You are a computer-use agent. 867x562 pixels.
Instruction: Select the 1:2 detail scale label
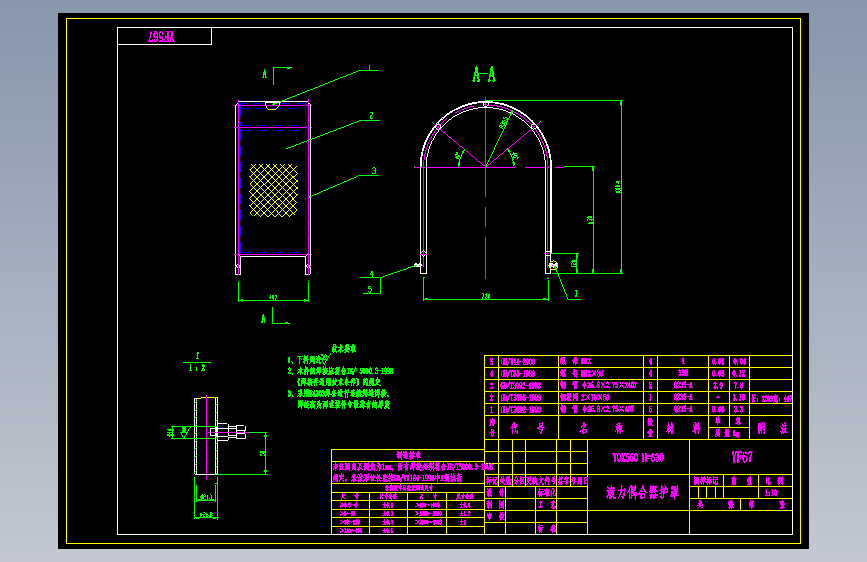[197, 368]
